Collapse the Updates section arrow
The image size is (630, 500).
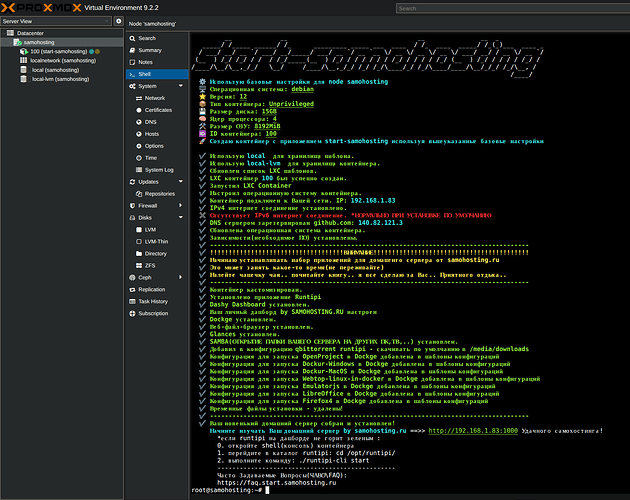pyautogui.click(x=181, y=181)
